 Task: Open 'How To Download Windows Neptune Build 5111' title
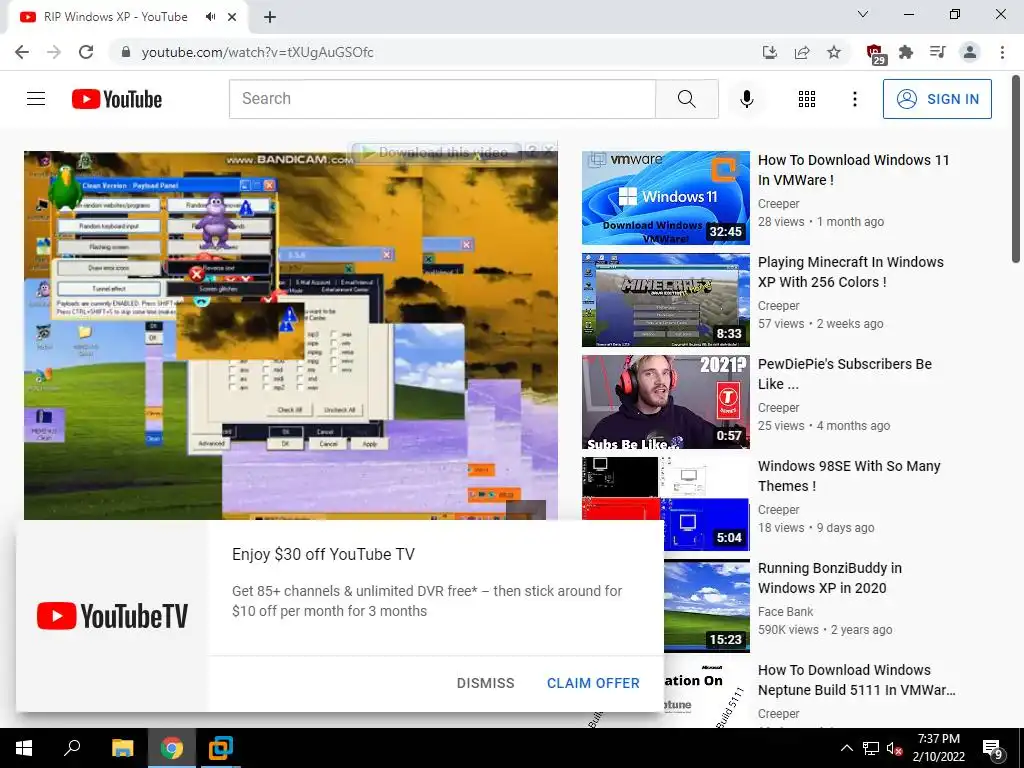pos(856,680)
